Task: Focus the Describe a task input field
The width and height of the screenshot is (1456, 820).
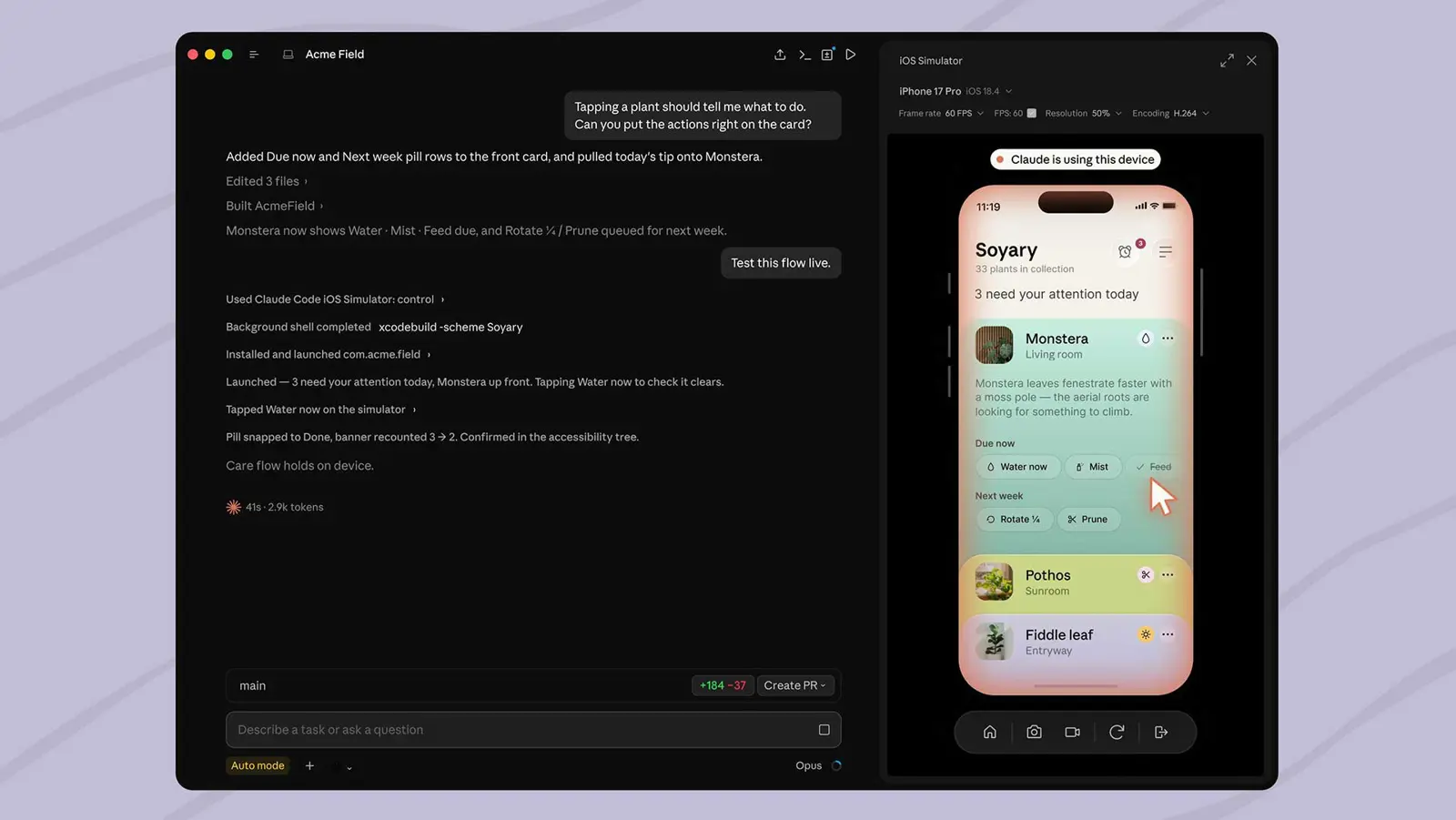Action: tap(533, 730)
